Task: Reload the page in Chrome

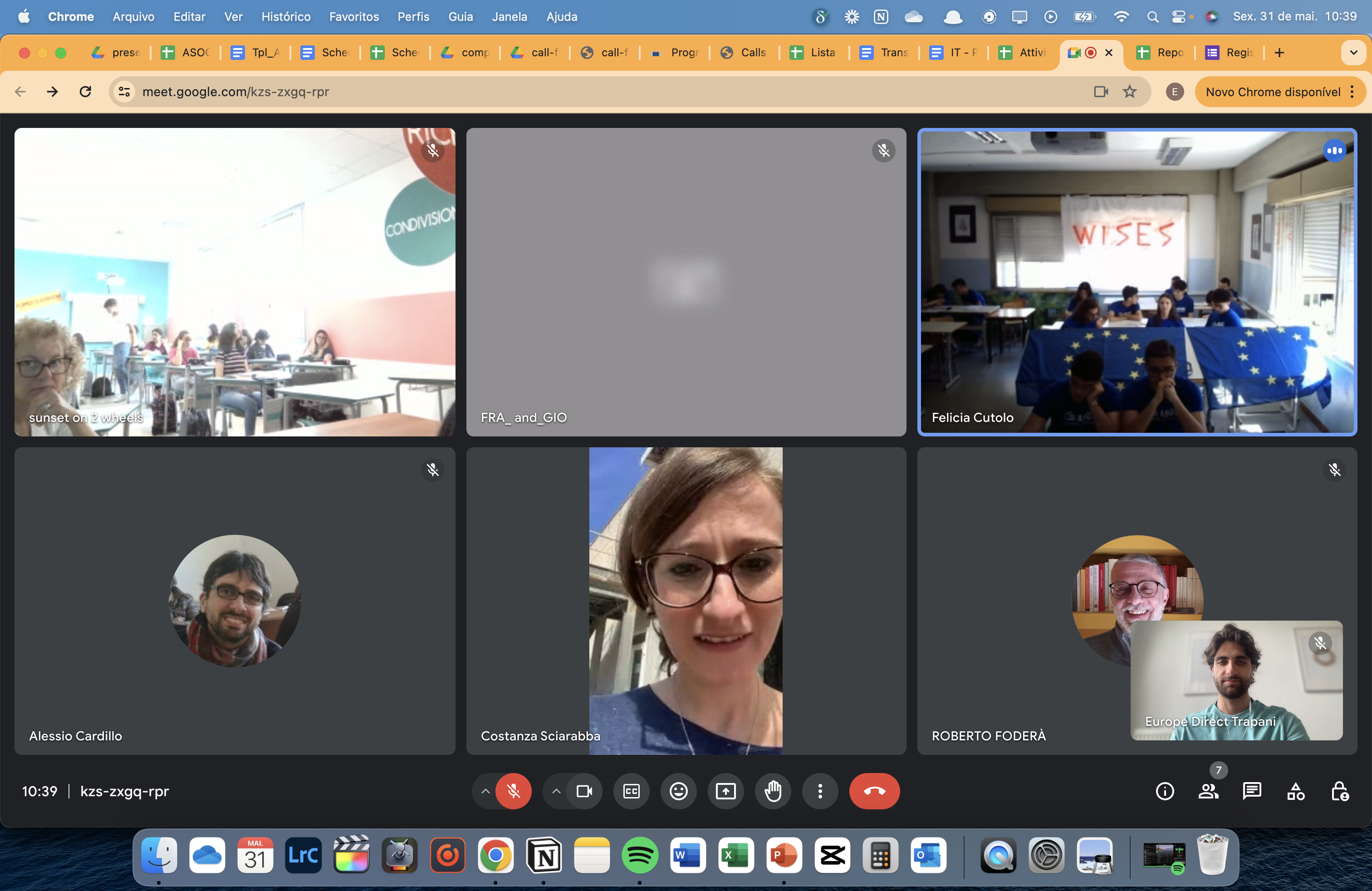Action: [x=85, y=92]
